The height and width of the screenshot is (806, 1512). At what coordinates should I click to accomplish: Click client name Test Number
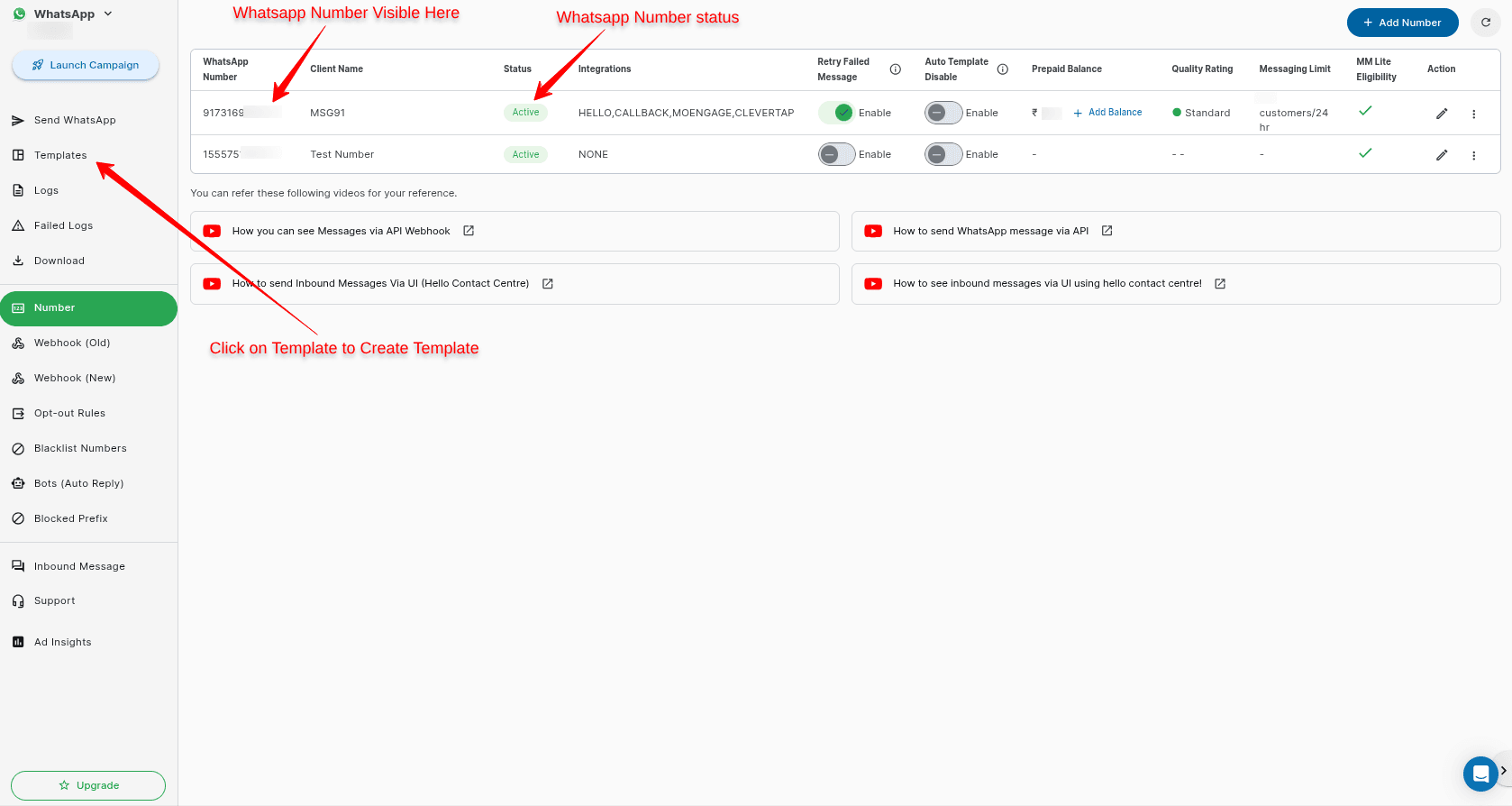click(x=342, y=154)
